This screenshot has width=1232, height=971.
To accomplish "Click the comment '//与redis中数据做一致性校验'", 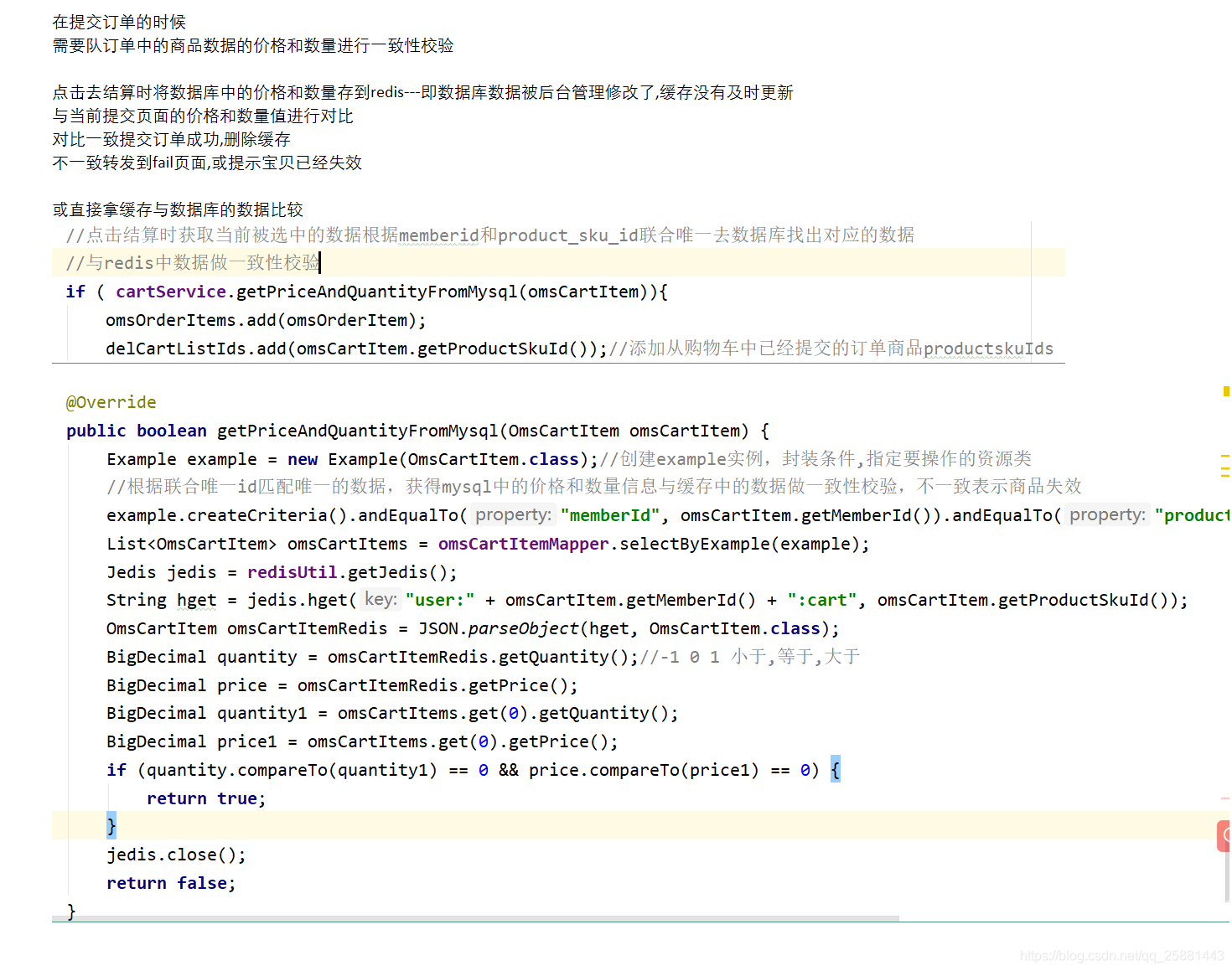I will [x=193, y=263].
